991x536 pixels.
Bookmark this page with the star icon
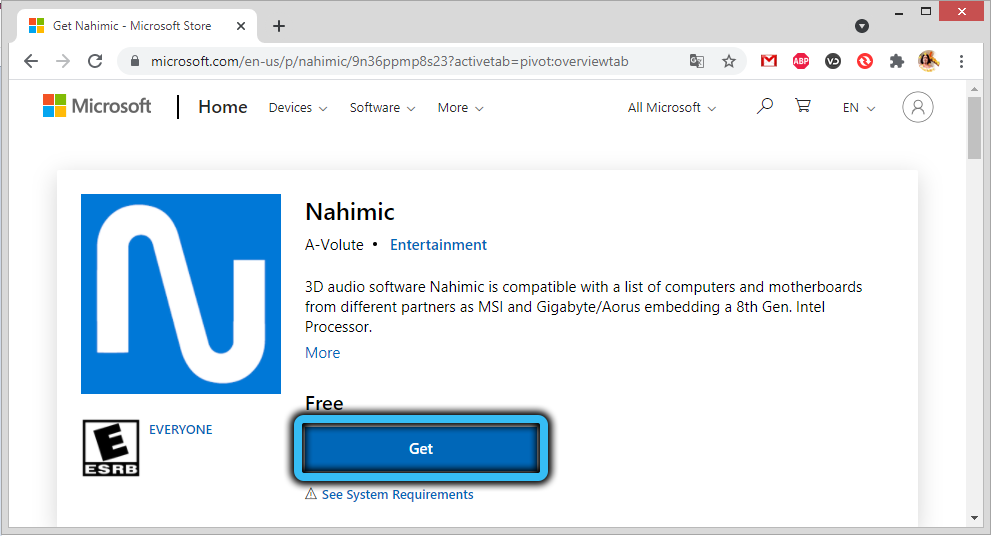(x=729, y=61)
